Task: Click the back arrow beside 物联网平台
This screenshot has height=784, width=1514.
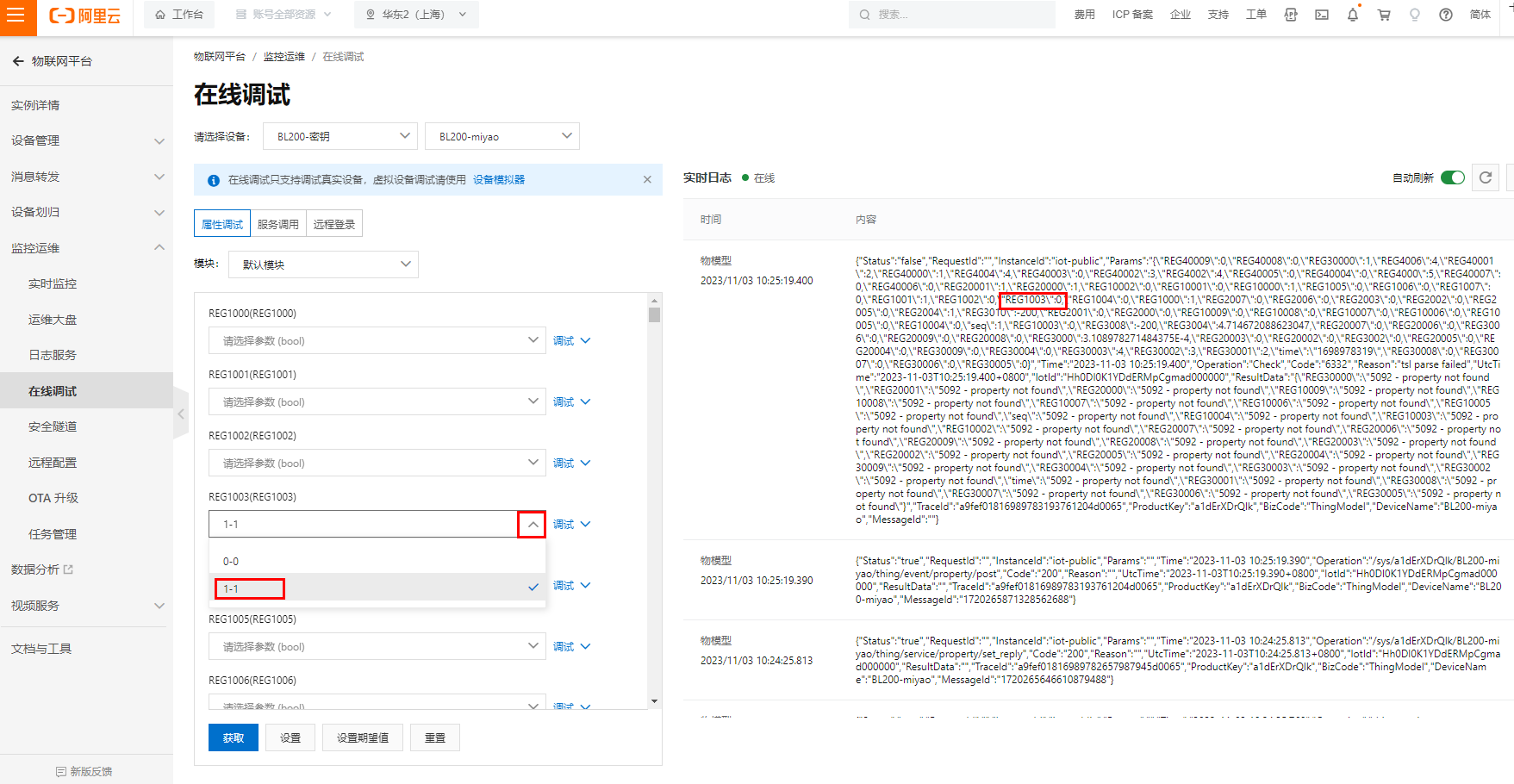Action: (x=17, y=61)
